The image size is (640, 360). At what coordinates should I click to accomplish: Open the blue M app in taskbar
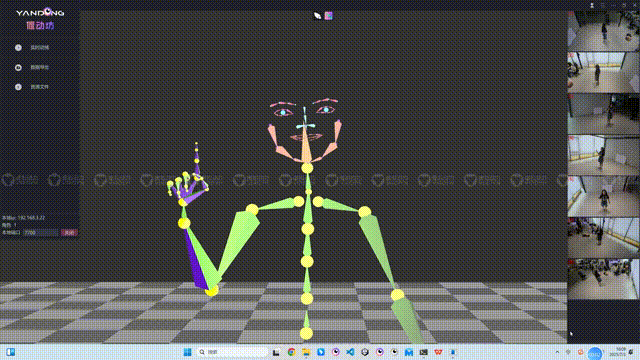click(x=409, y=352)
